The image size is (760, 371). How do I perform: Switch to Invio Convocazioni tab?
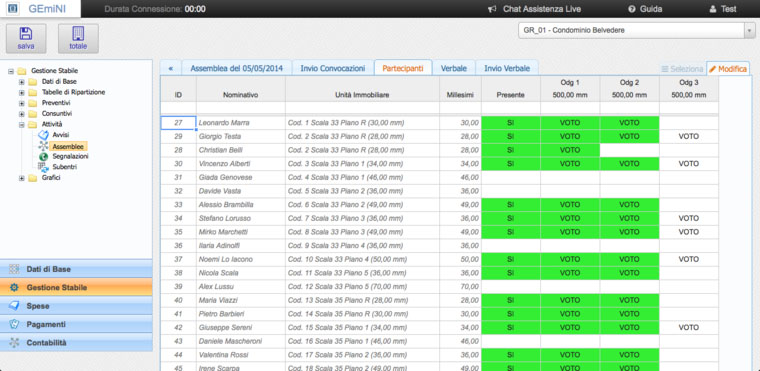tap(332, 68)
